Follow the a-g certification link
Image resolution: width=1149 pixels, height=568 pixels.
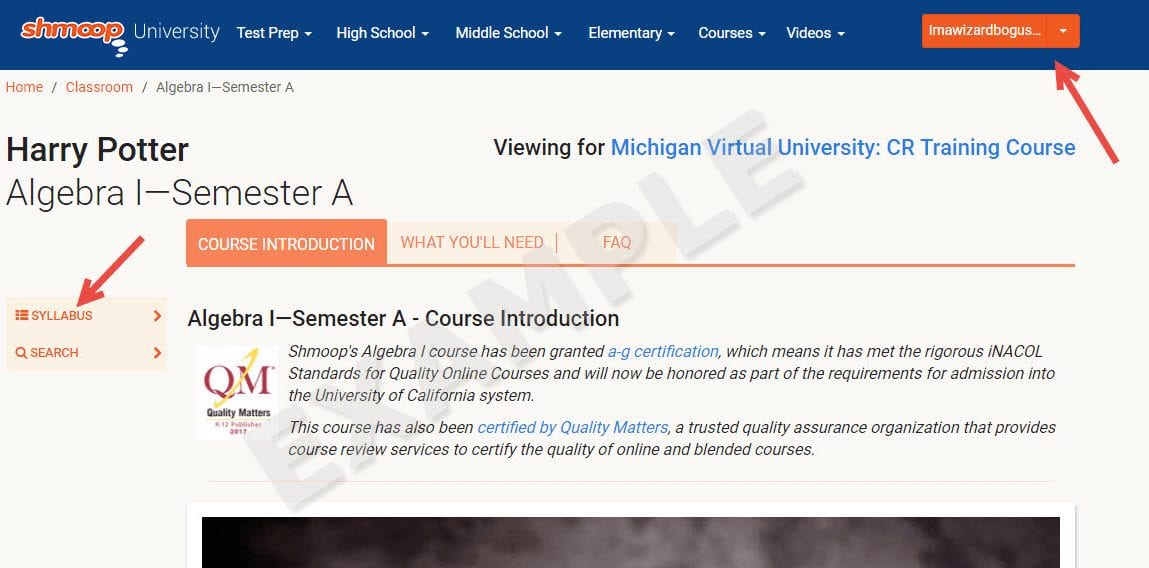[663, 351]
